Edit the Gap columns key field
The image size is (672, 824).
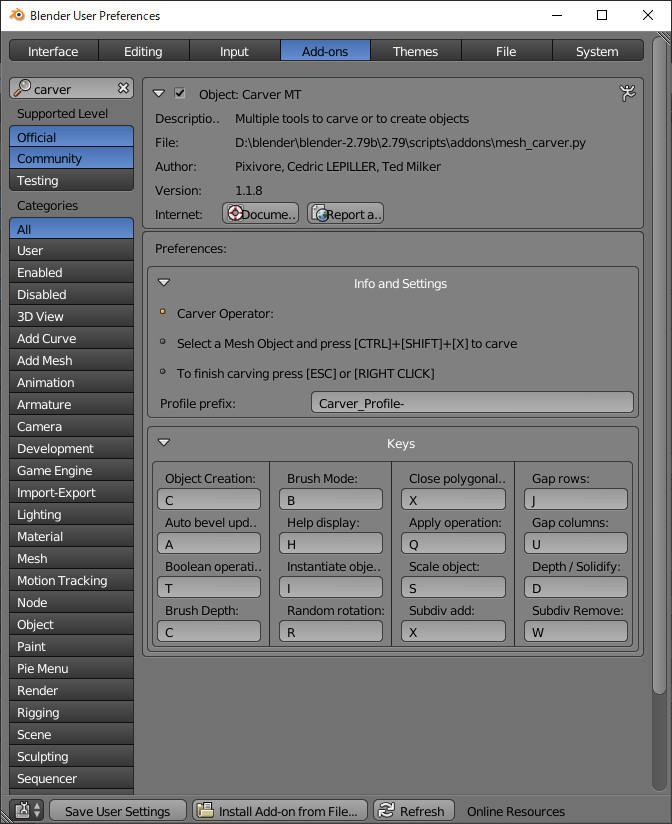(576, 544)
